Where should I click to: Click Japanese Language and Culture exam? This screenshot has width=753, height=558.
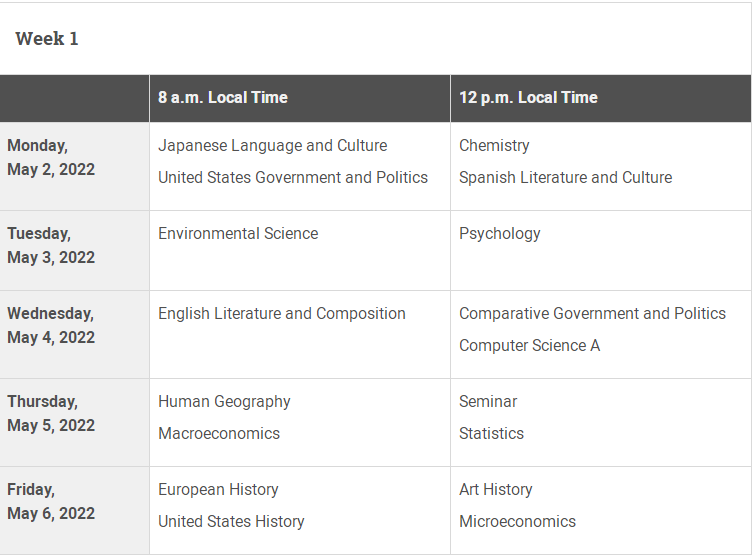click(x=272, y=146)
